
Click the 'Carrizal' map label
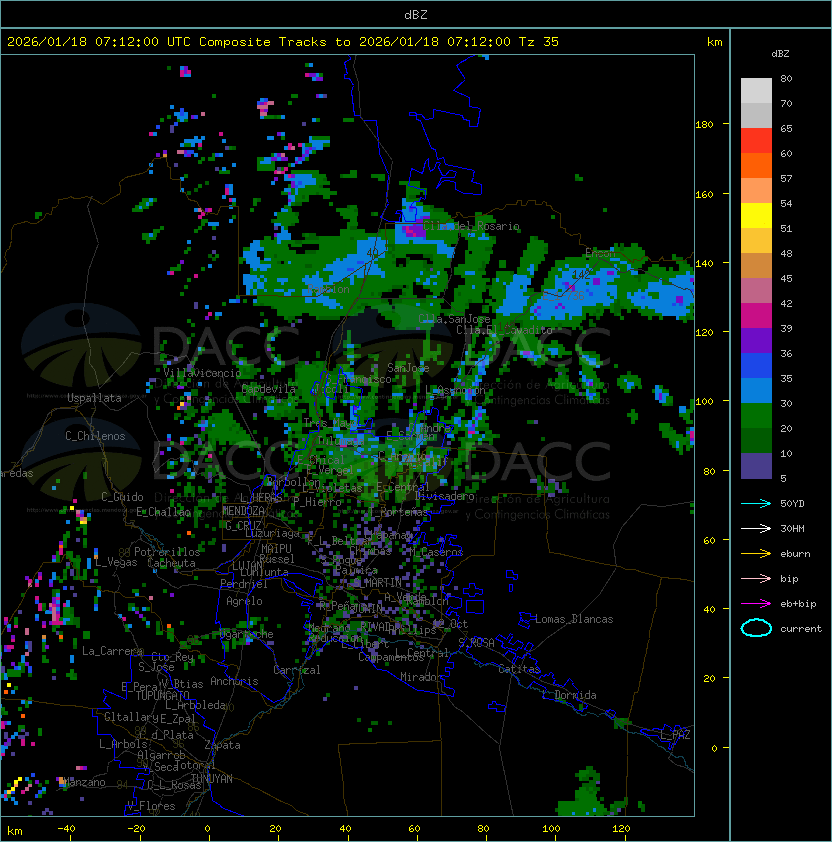pos(297,670)
